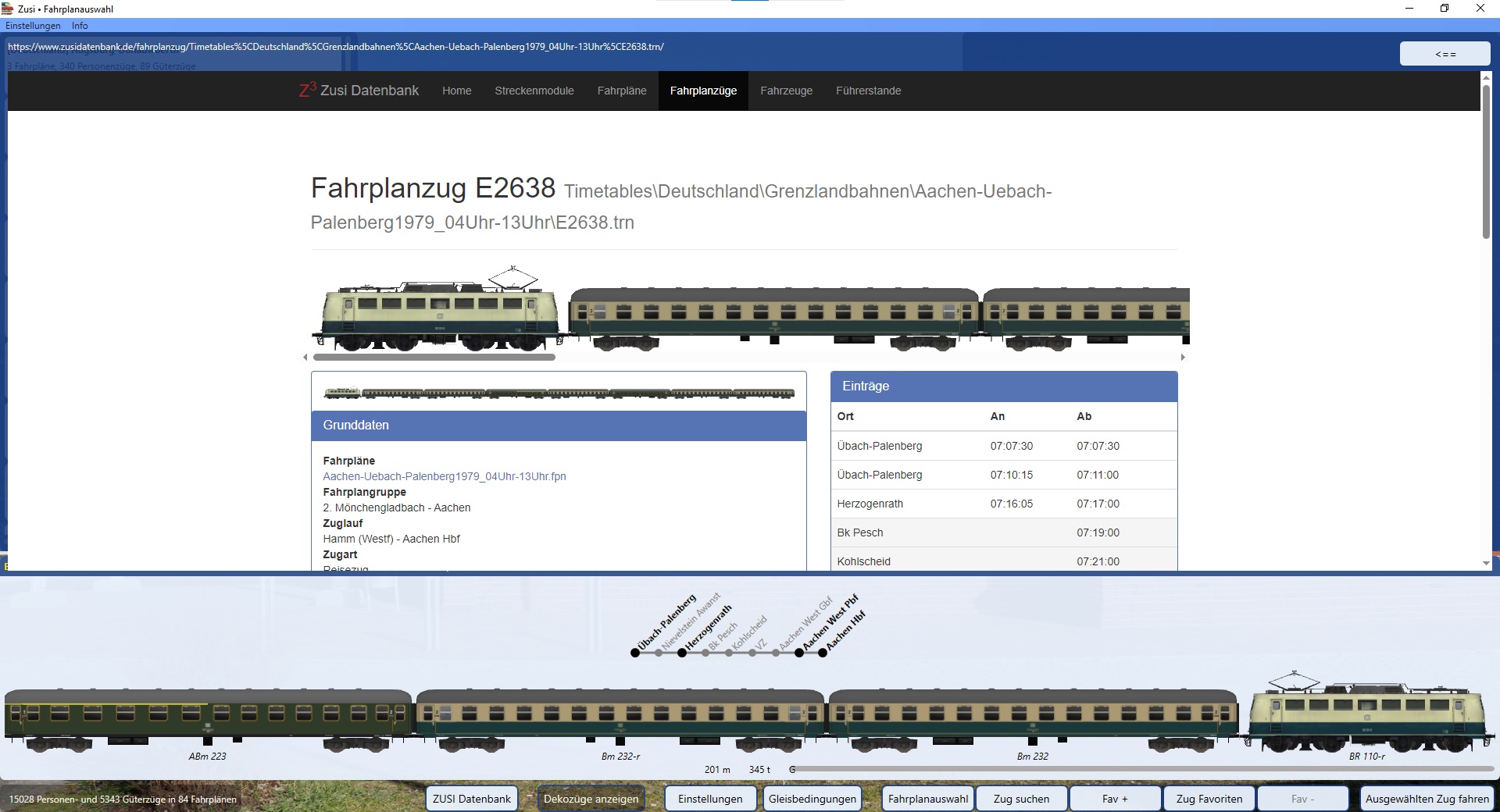Open the Einstellungen menu in the menu bar
1500x812 pixels.
click(x=33, y=26)
